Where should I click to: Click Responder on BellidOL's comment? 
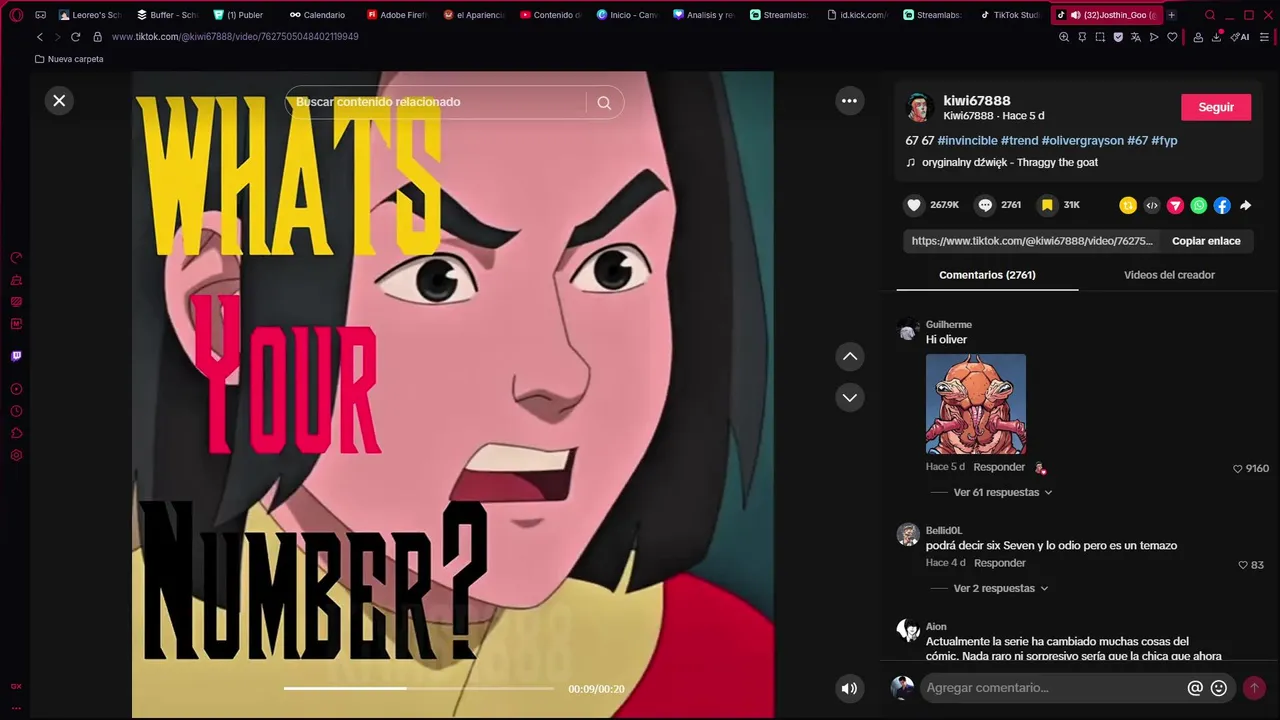(x=1000, y=563)
